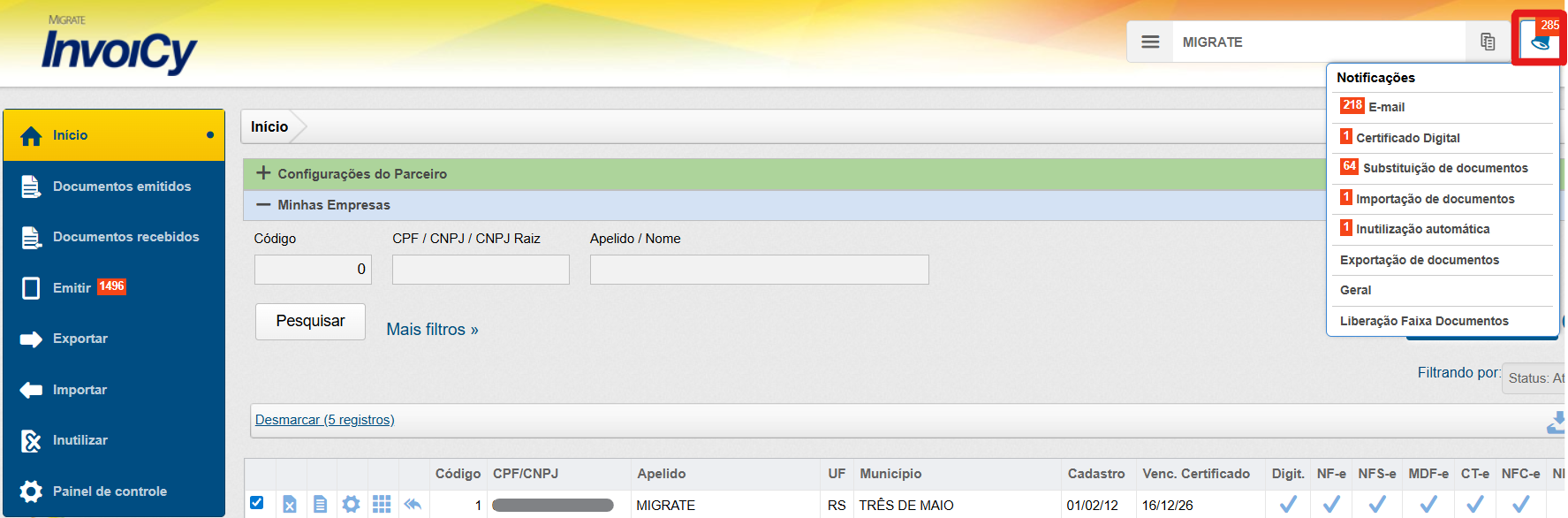The image size is (1568, 518).
Task: Select E-mail notifications entry
Action: click(1386, 107)
